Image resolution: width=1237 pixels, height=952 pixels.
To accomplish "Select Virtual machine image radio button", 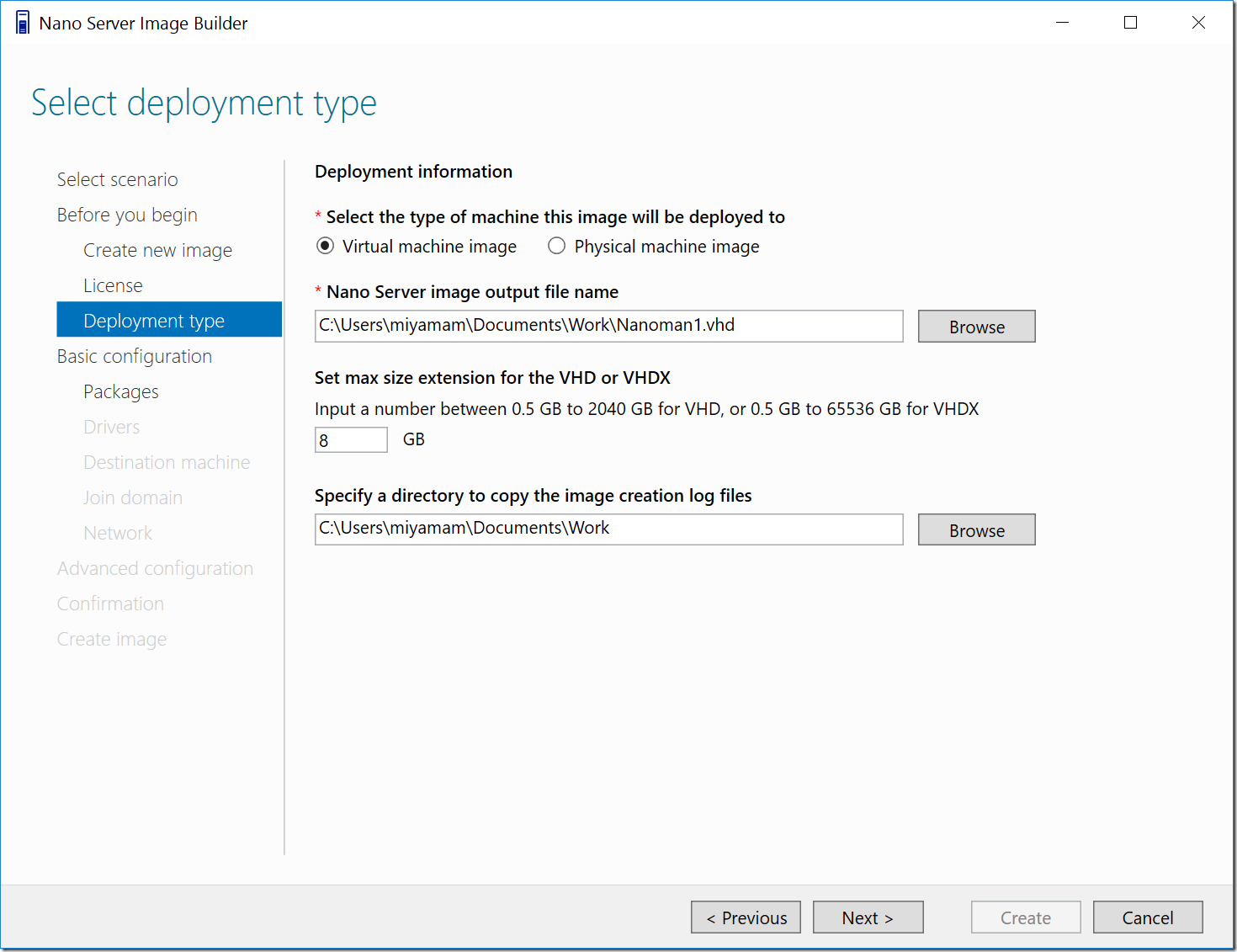I will 325,246.
